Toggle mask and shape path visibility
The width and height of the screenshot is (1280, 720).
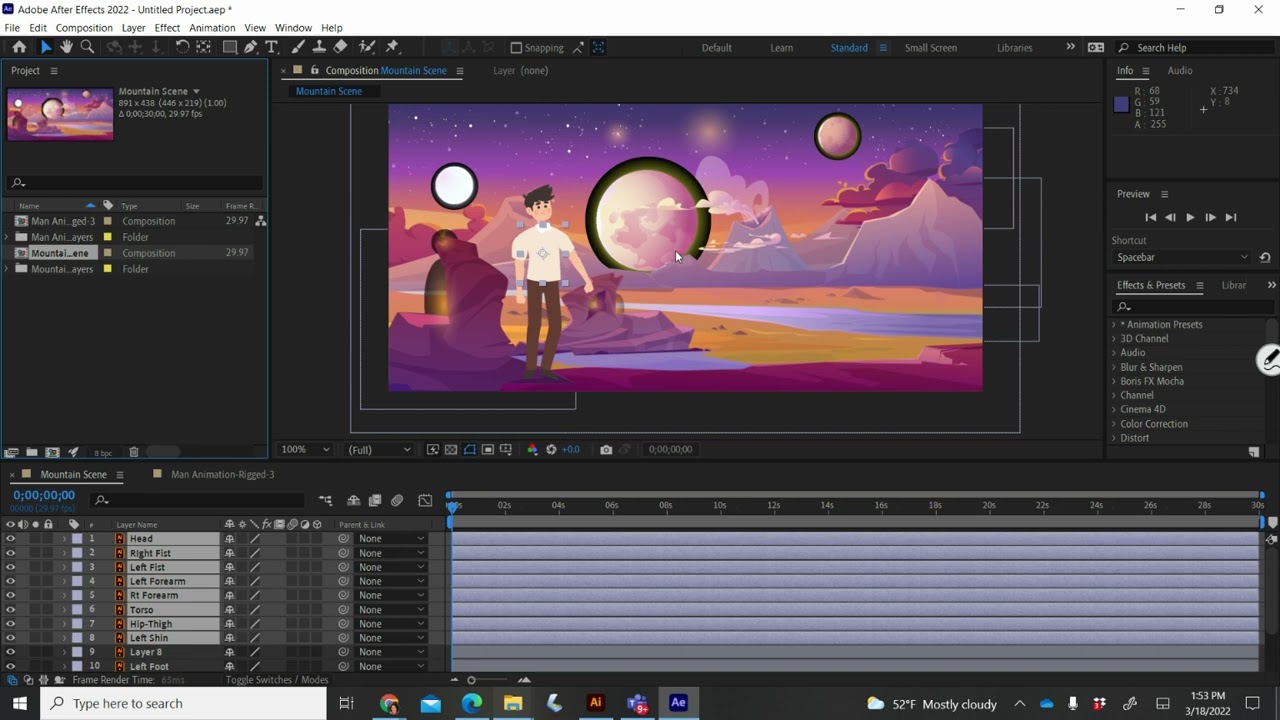[x=470, y=450]
